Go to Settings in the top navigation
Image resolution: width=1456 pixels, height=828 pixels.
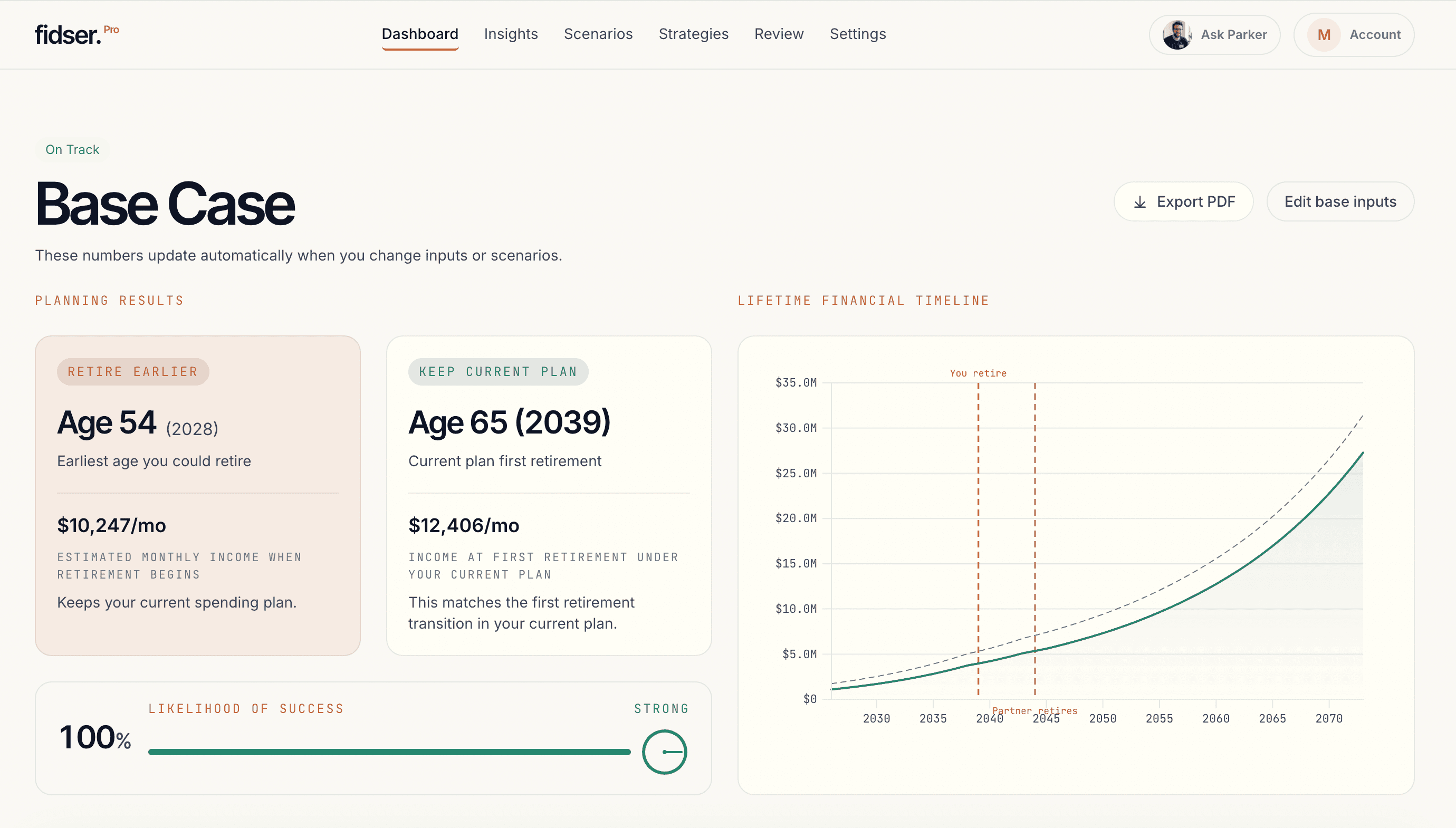858,34
